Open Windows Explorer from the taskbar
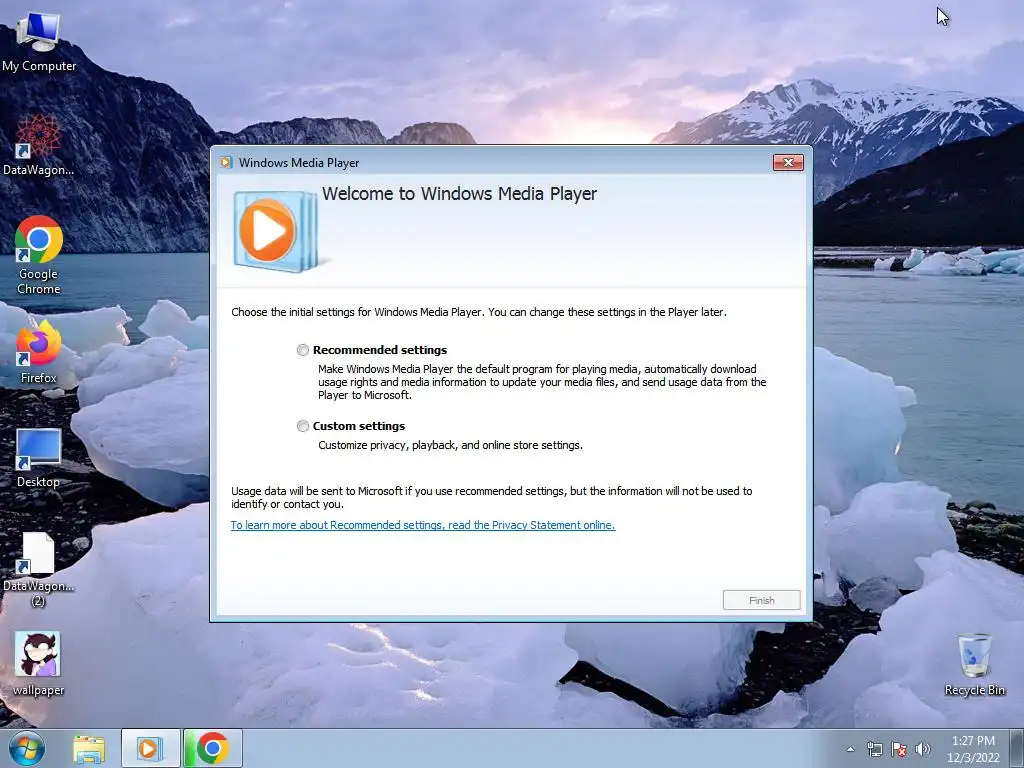Screen dimensions: 1024x768 (x=89, y=749)
